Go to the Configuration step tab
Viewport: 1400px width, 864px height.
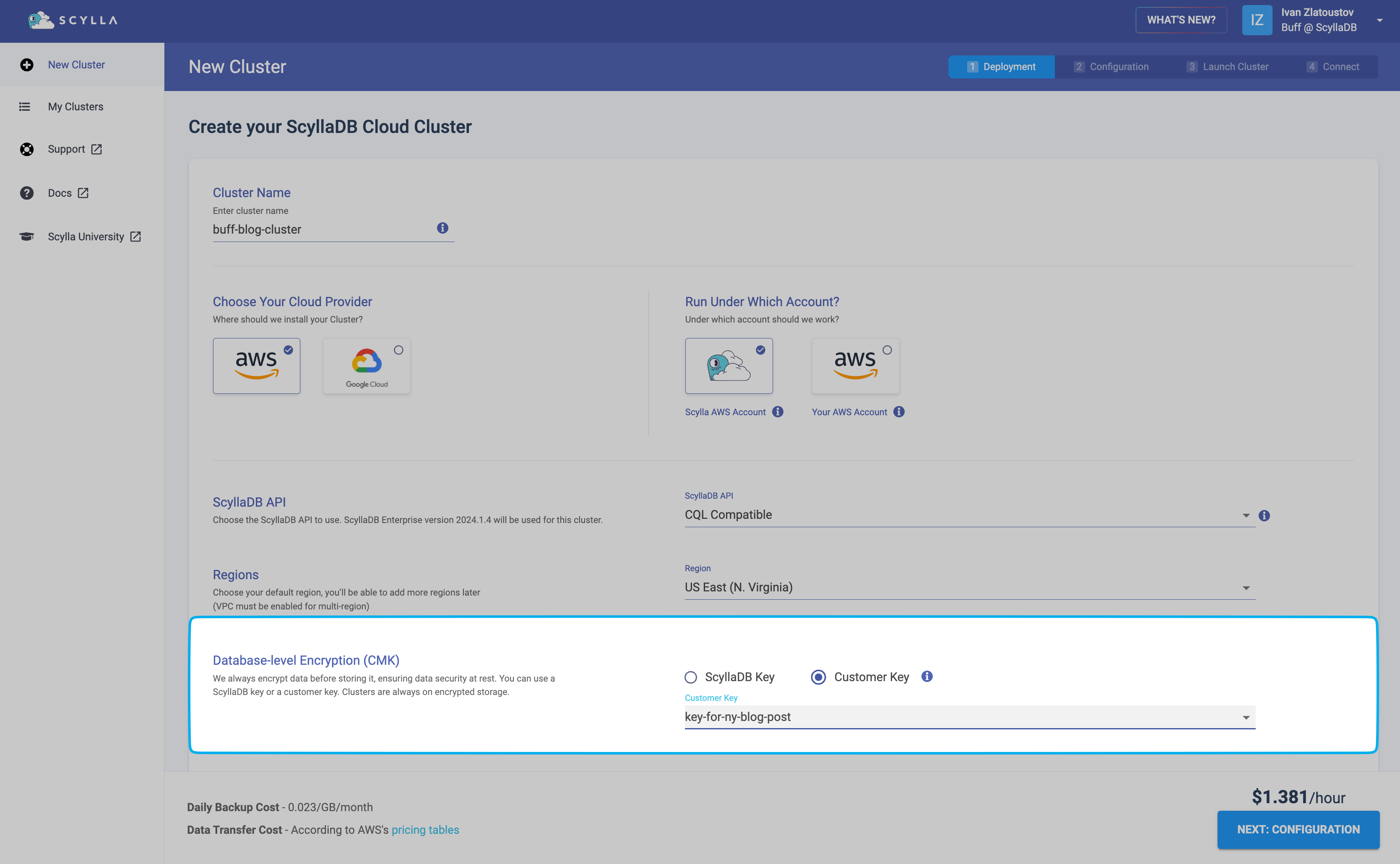point(1111,67)
